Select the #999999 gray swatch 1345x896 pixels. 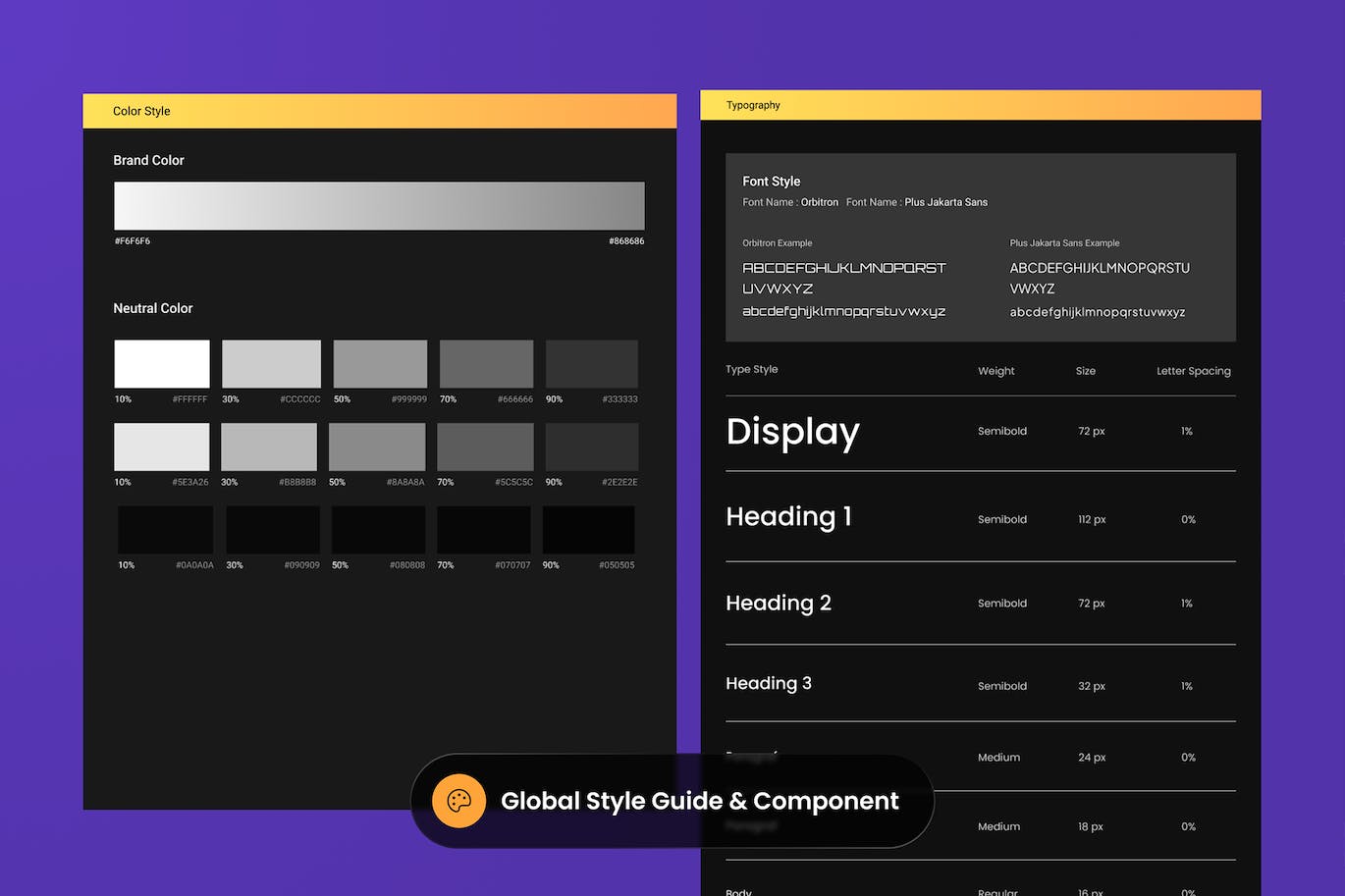[380, 364]
